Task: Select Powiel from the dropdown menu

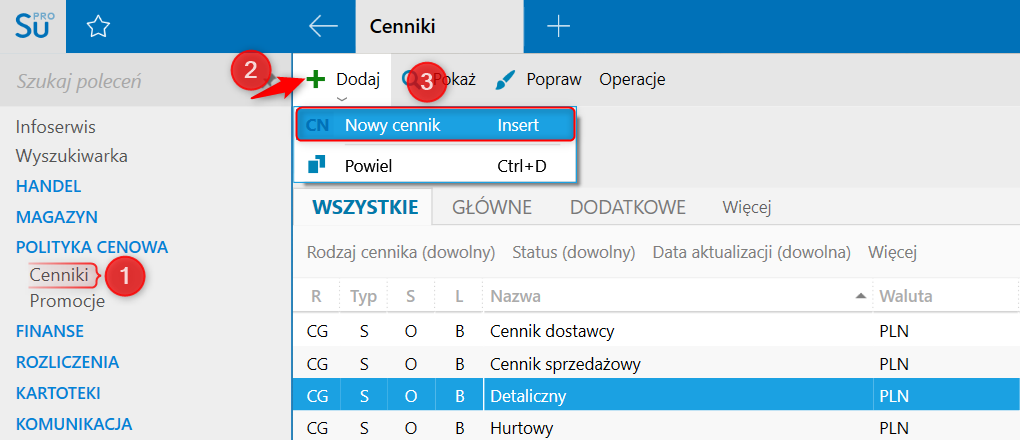Action: point(369,165)
